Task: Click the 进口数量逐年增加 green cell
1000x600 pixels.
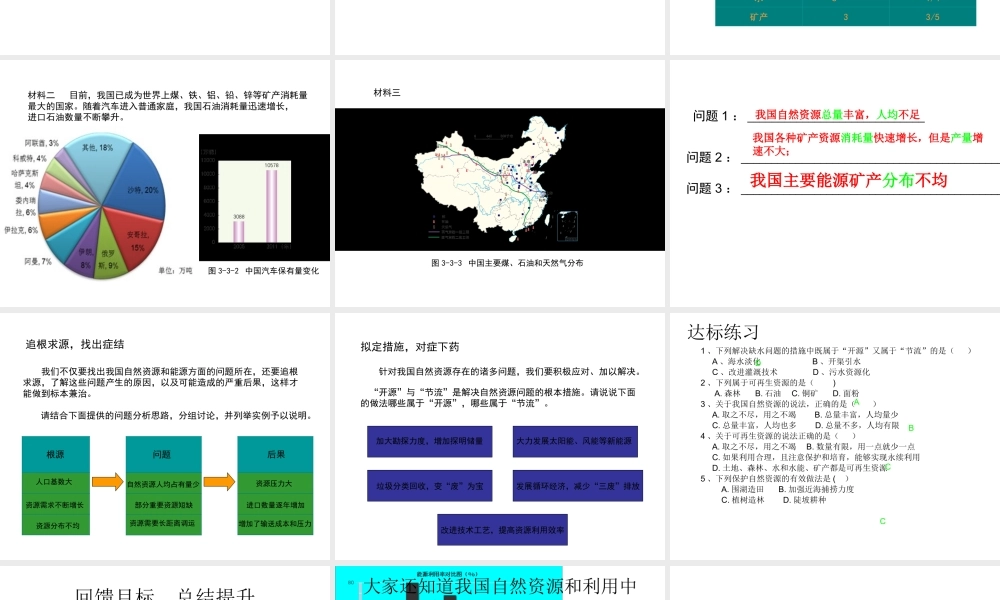Action: click(276, 504)
